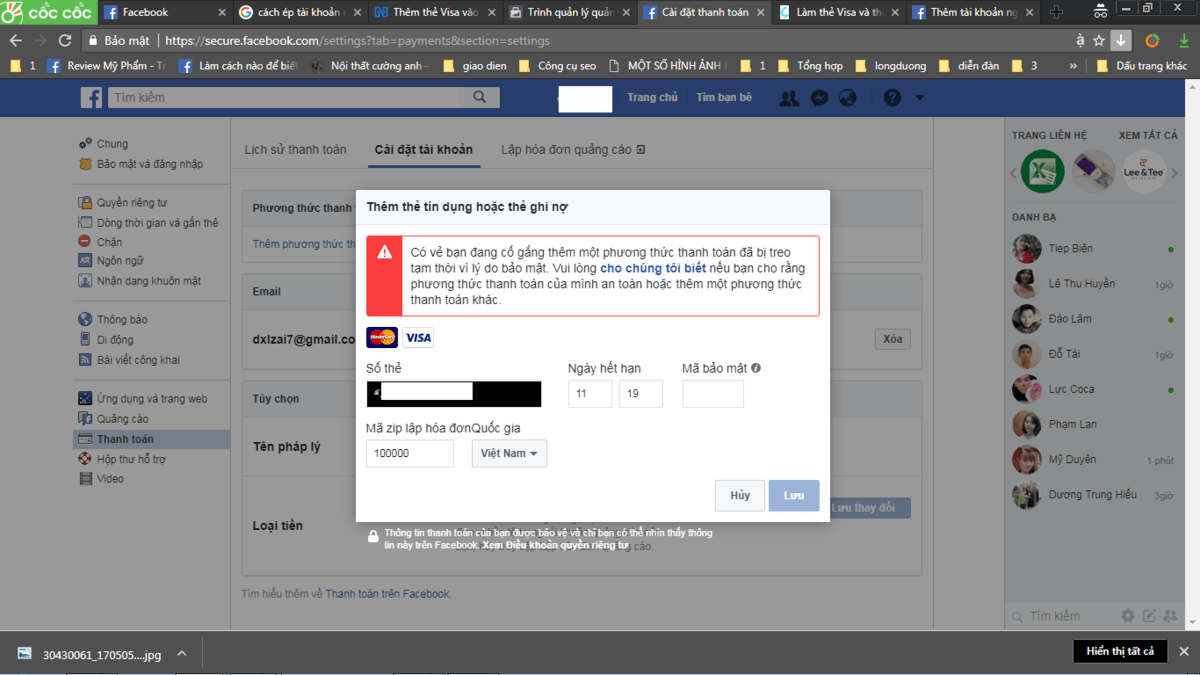Image resolution: width=1200 pixels, height=675 pixels.
Task: Click the Xóa button beside the email
Action: [892, 339]
